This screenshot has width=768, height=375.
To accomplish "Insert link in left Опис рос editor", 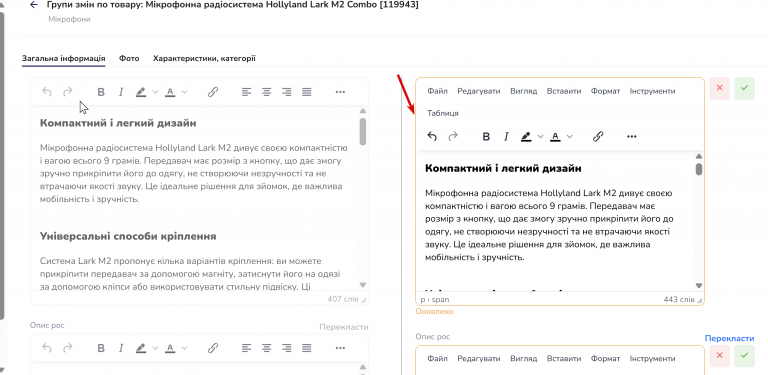I will coord(213,348).
